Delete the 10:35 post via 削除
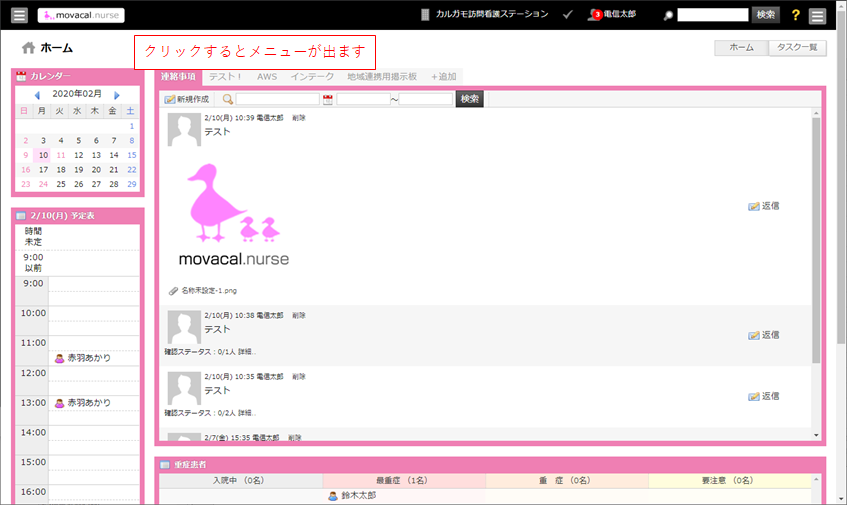 coord(299,376)
